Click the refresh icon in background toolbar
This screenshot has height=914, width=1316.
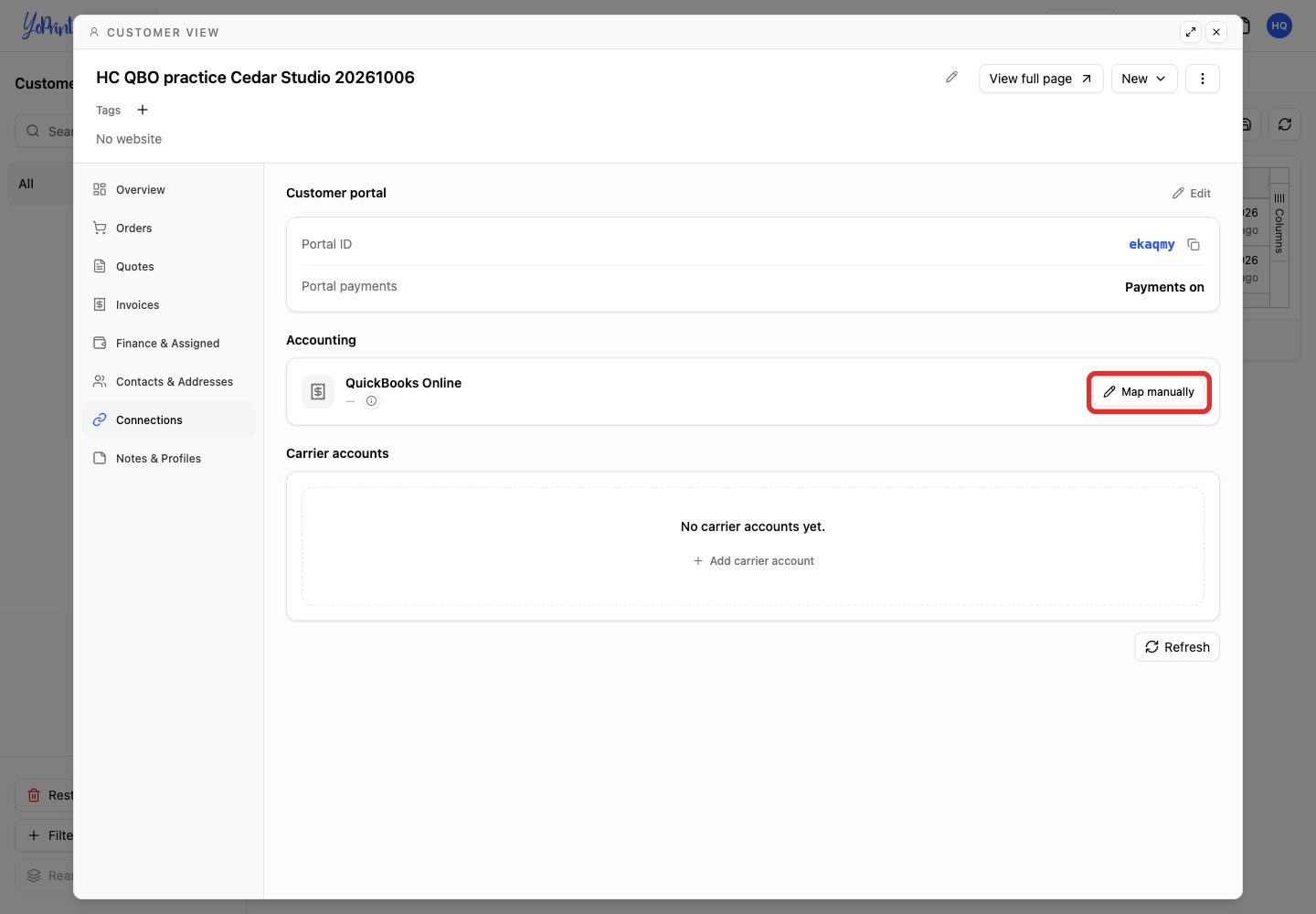coord(1285,124)
